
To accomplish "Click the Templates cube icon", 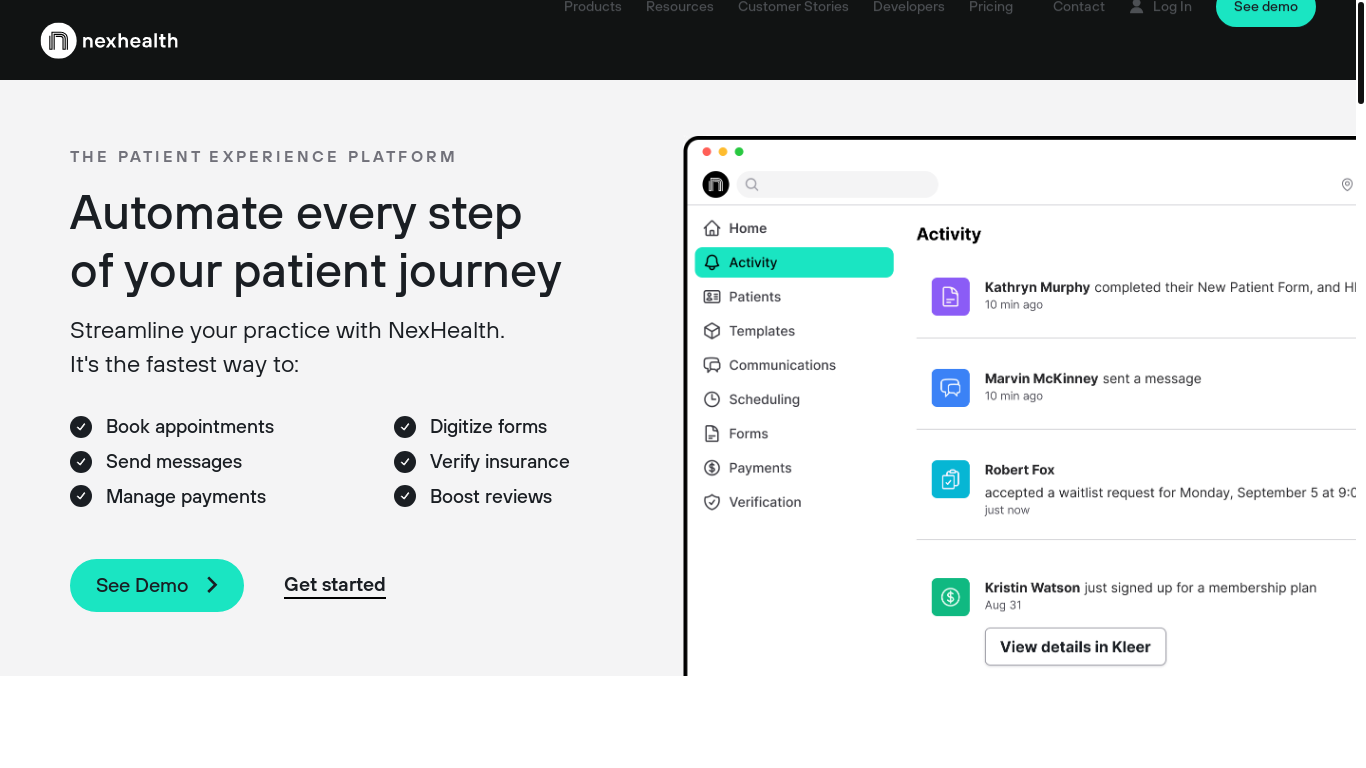I will click(712, 331).
